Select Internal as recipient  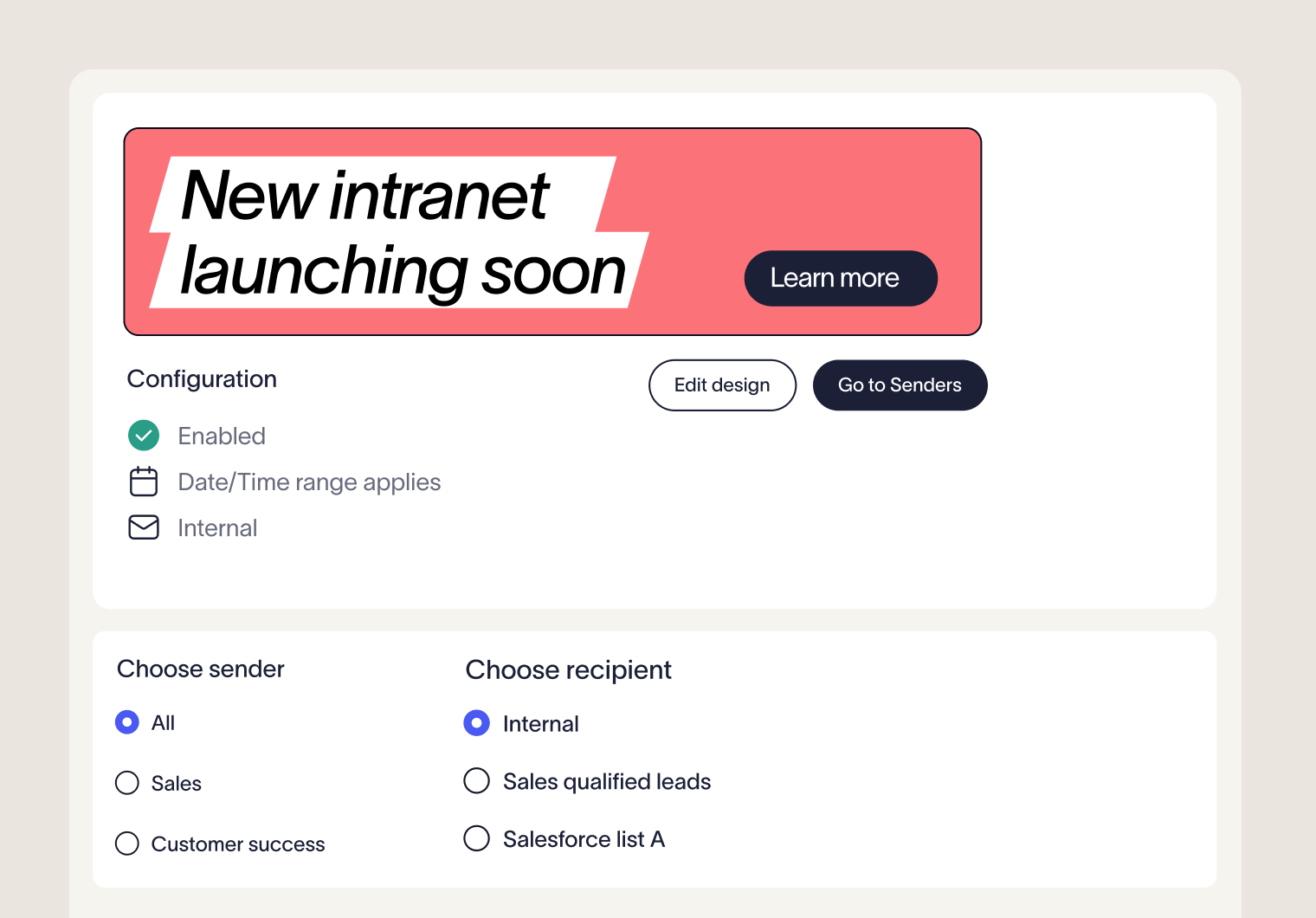point(477,723)
